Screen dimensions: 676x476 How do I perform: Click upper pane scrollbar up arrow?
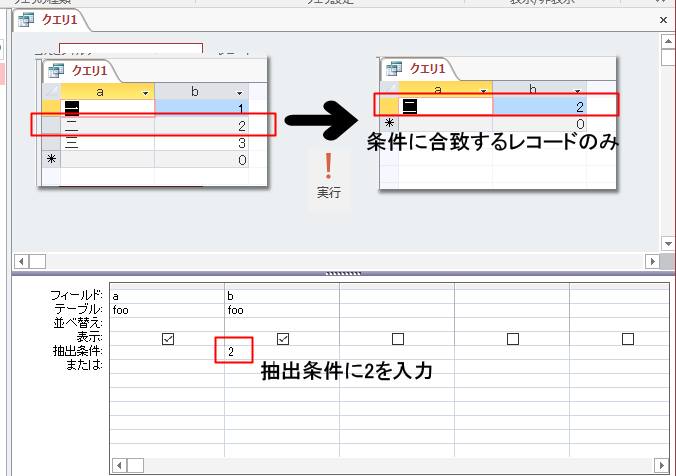[x=668, y=41]
